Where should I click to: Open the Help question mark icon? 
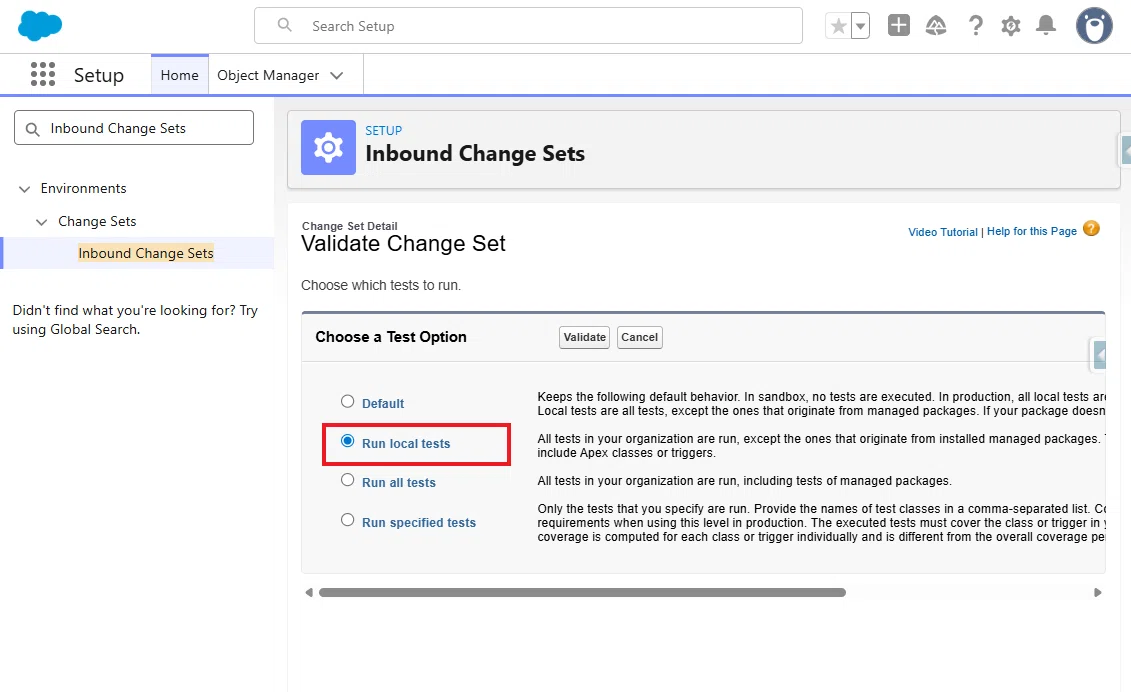point(975,26)
